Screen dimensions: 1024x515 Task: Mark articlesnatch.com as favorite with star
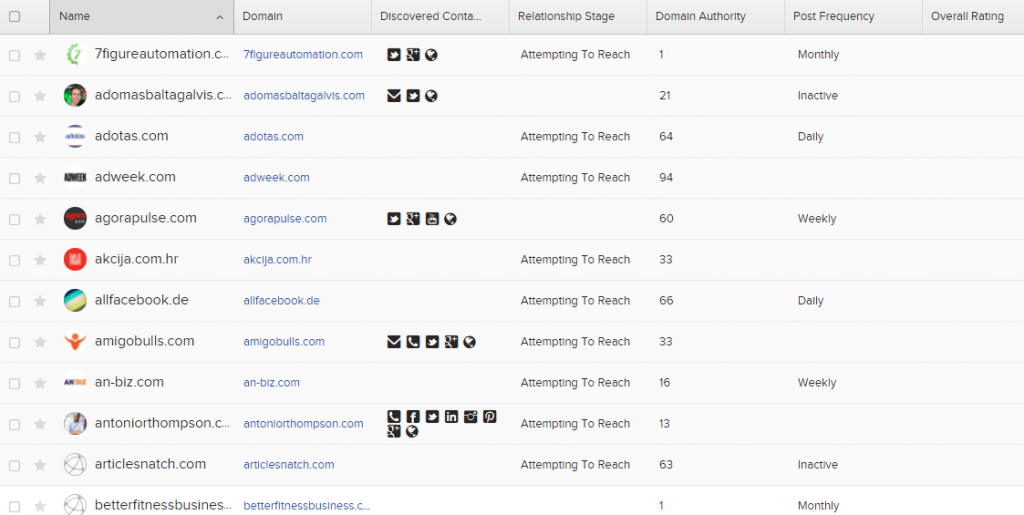40,465
